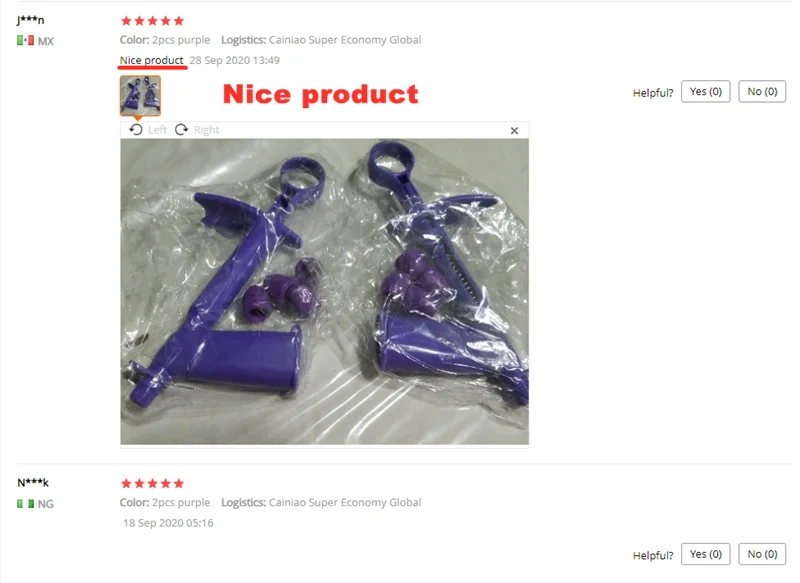Click the enlarged purple tool photo
Screen dimensions: 800x583
tap(324, 292)
